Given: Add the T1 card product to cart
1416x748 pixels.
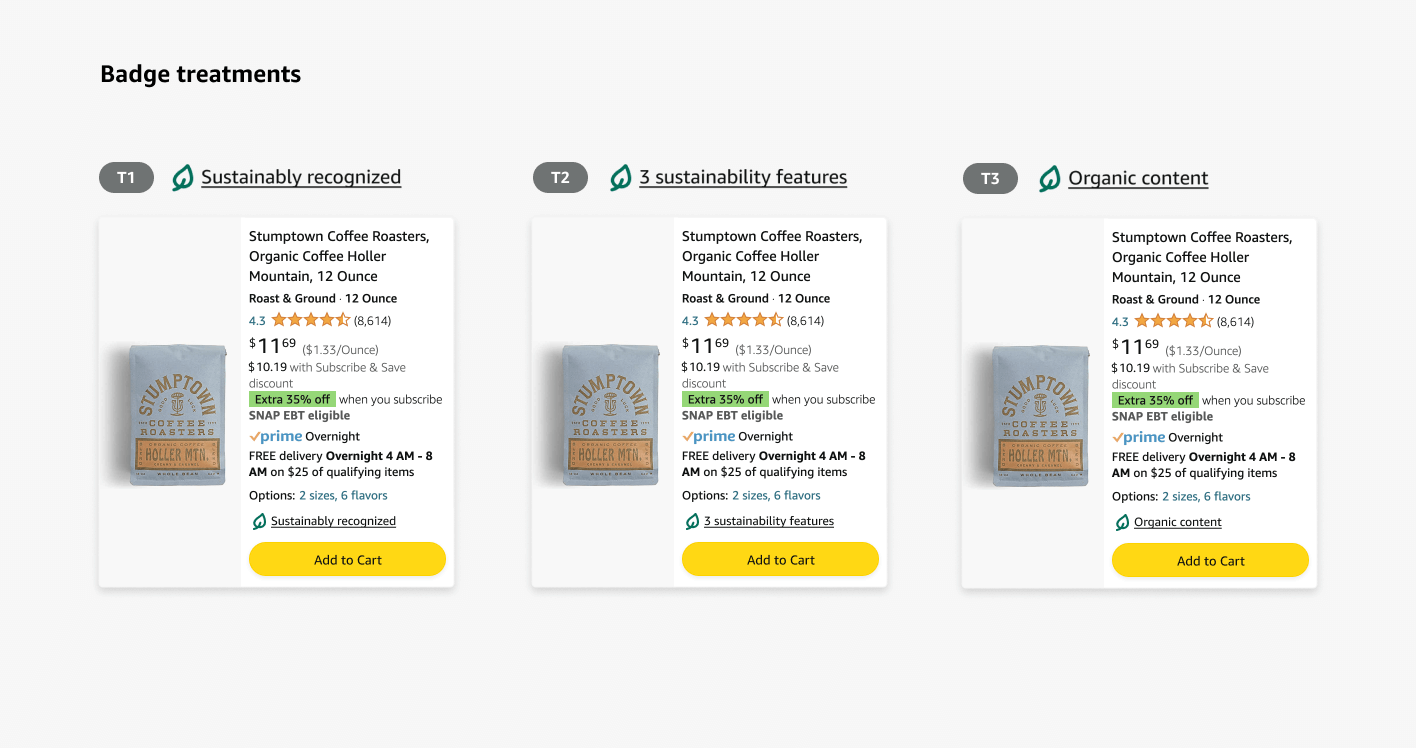Looking at the screenshot, I should [347, 560].
